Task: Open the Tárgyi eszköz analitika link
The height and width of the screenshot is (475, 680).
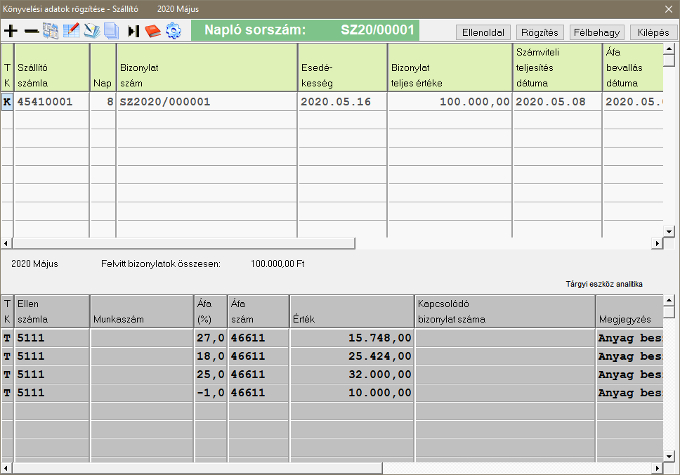Action: tap(604, 284)
